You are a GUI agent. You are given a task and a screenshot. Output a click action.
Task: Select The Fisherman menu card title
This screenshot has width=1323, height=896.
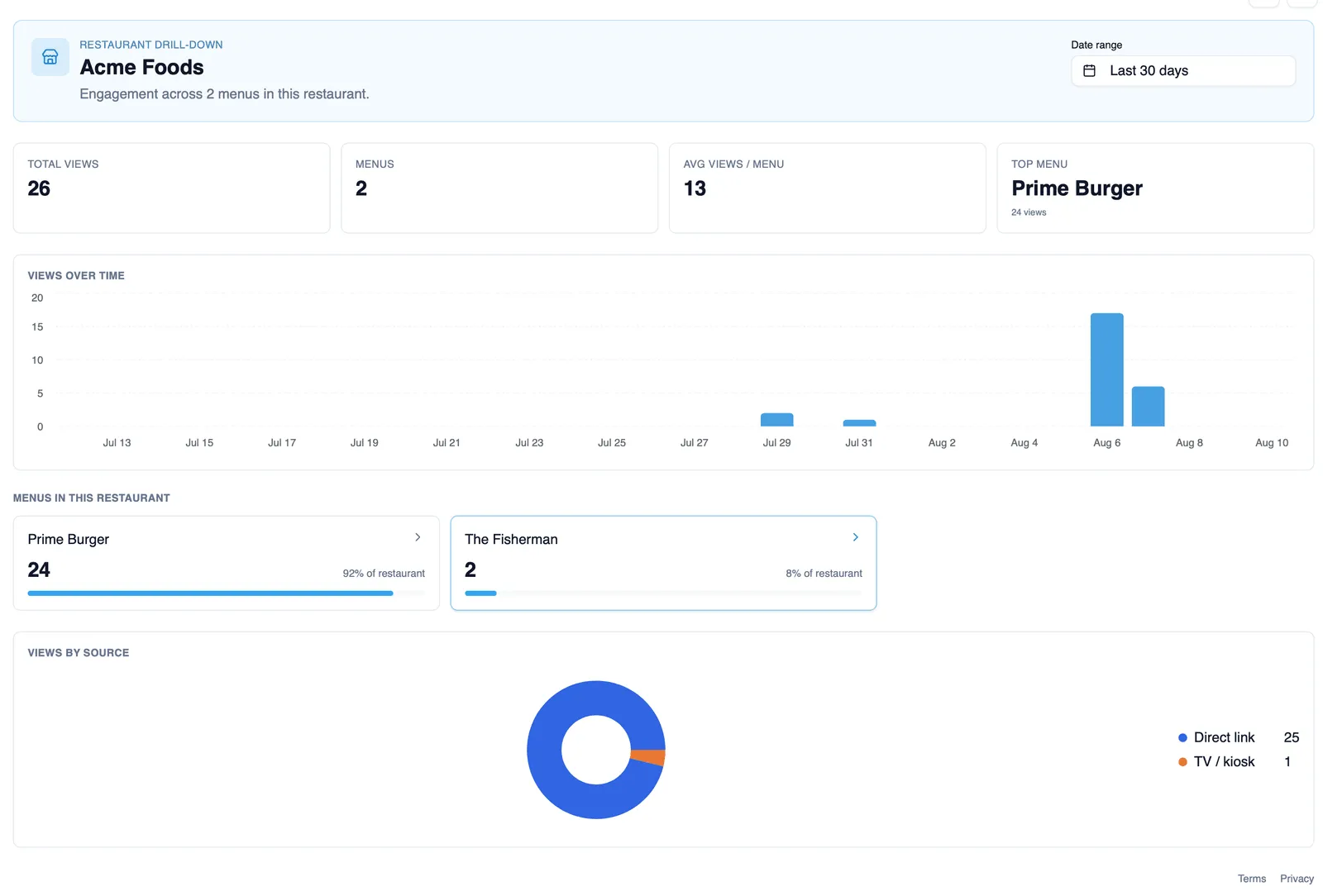(511, 539)
